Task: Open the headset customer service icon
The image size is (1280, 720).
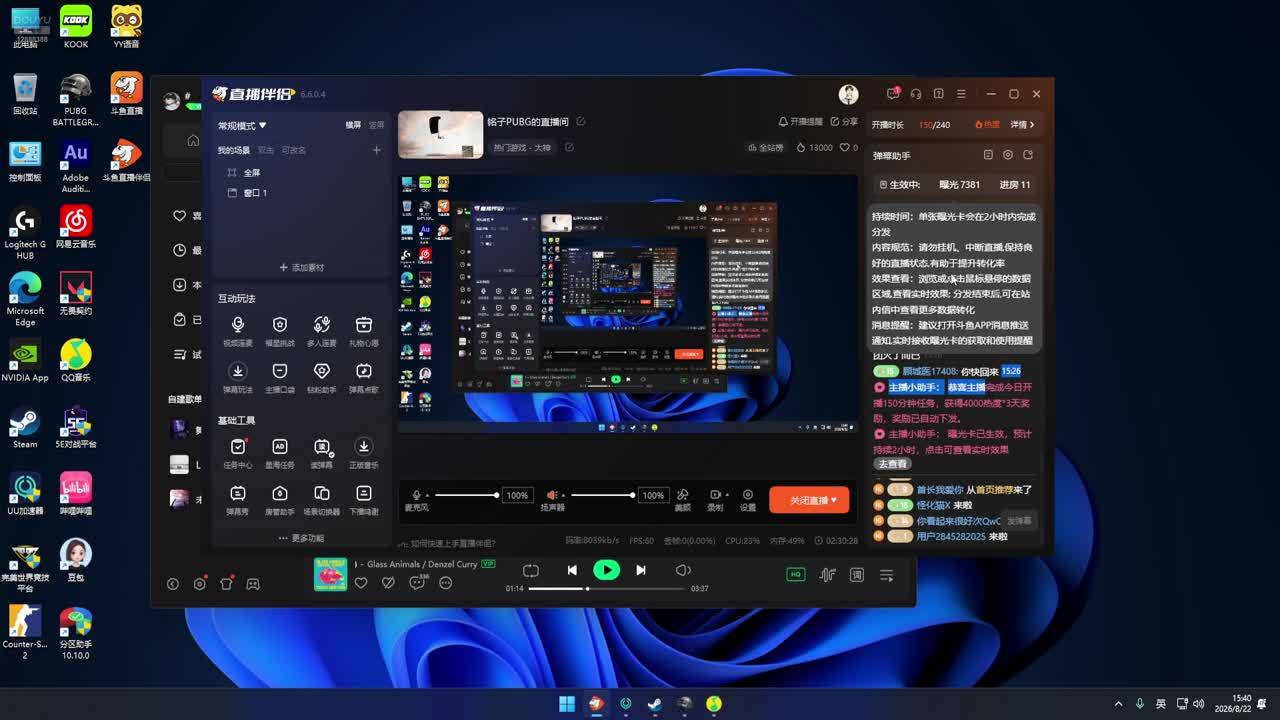Action: (x=915, y=94)
